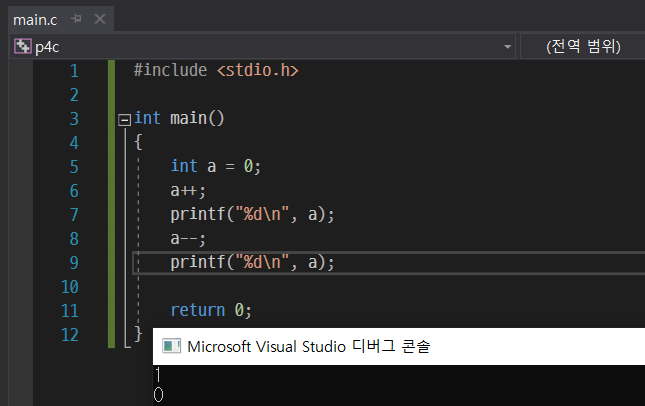The height and width of the screenshot is (406, 645).
Task: Close the main.c tab
Action: tap(100, 19)
